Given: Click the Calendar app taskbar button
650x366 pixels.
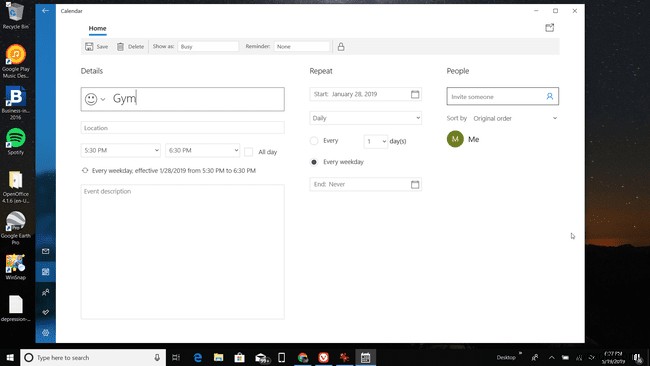Looking at the screenshot, I should tap(365, 357).
